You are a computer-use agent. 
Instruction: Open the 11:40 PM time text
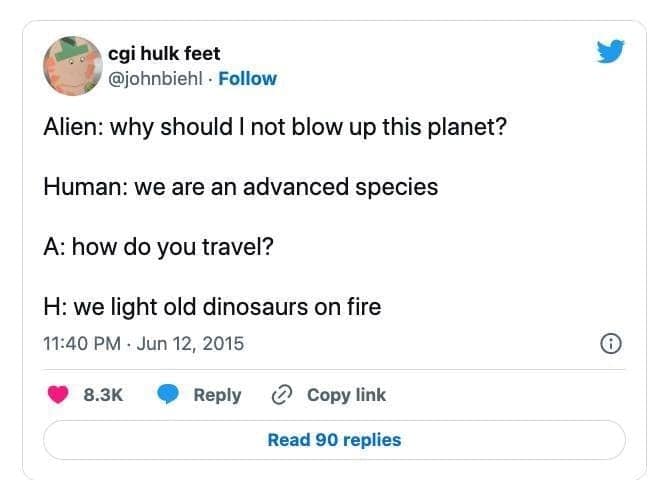click(x=80, y=344)
